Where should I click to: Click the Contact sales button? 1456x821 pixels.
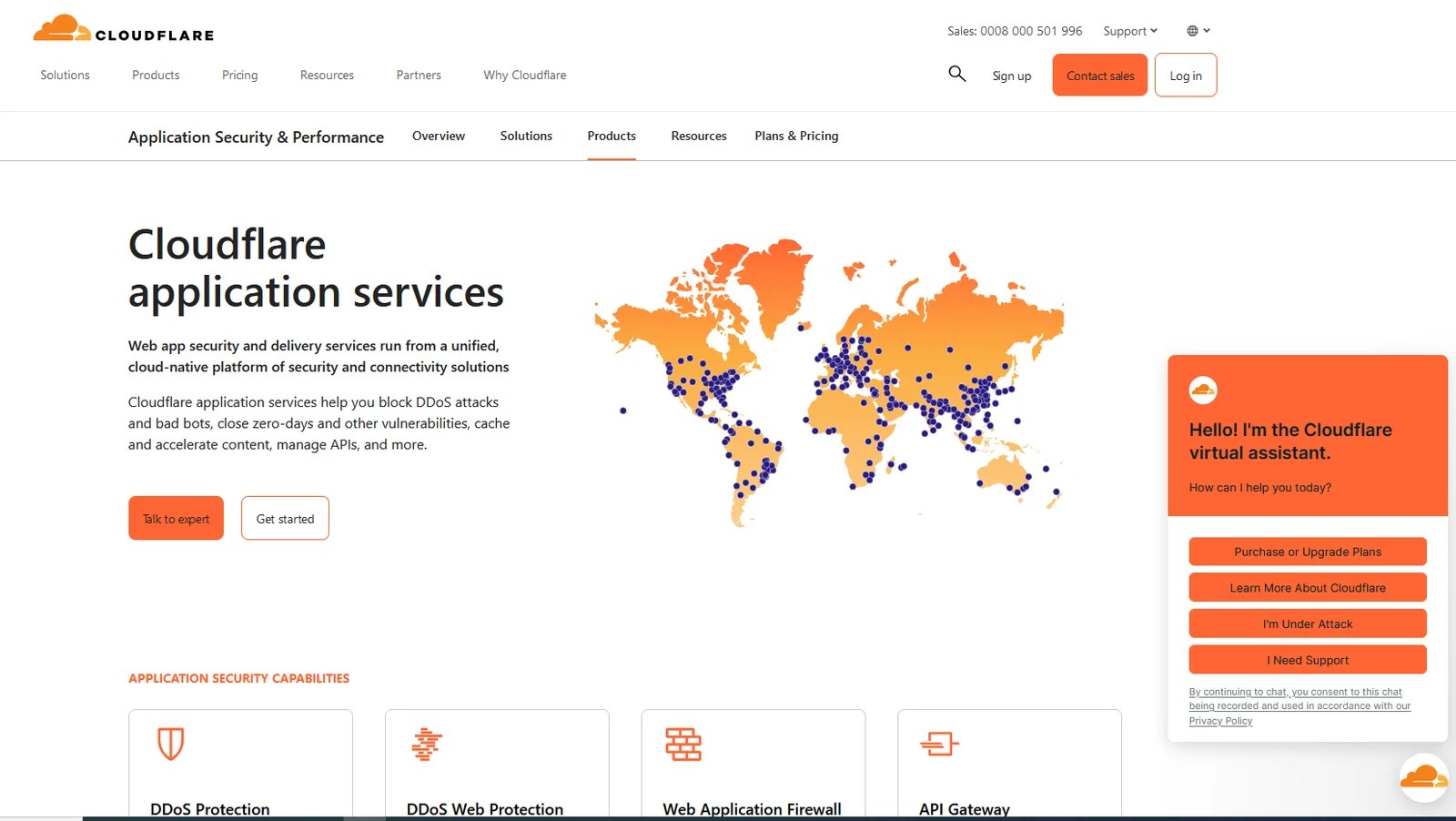(x=1100, y=75)
